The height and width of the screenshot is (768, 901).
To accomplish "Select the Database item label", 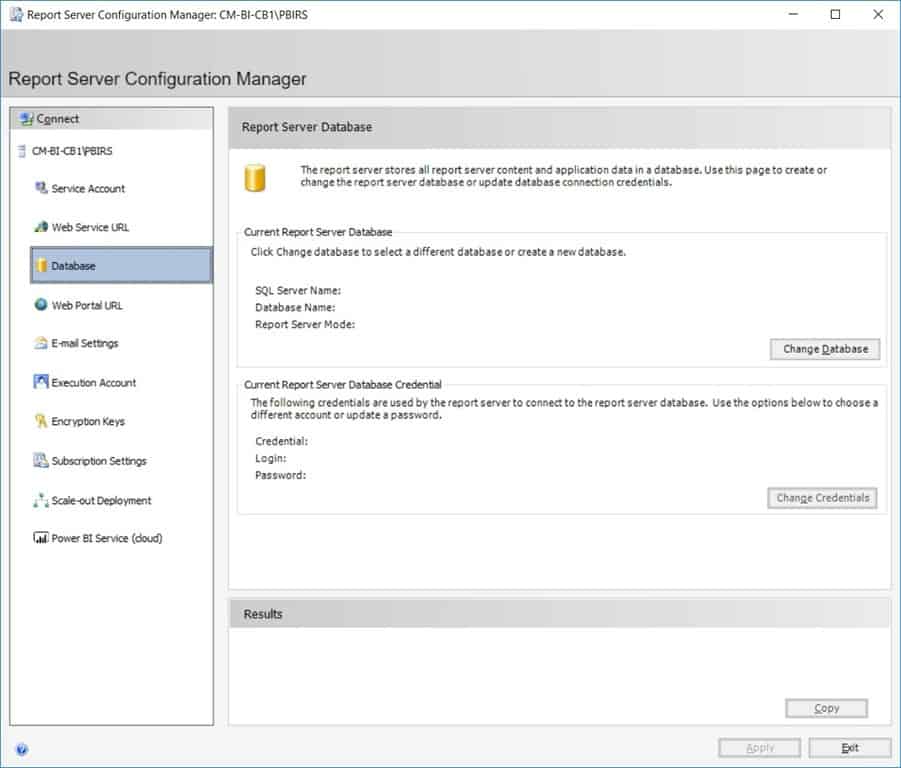I will [73, 266].
